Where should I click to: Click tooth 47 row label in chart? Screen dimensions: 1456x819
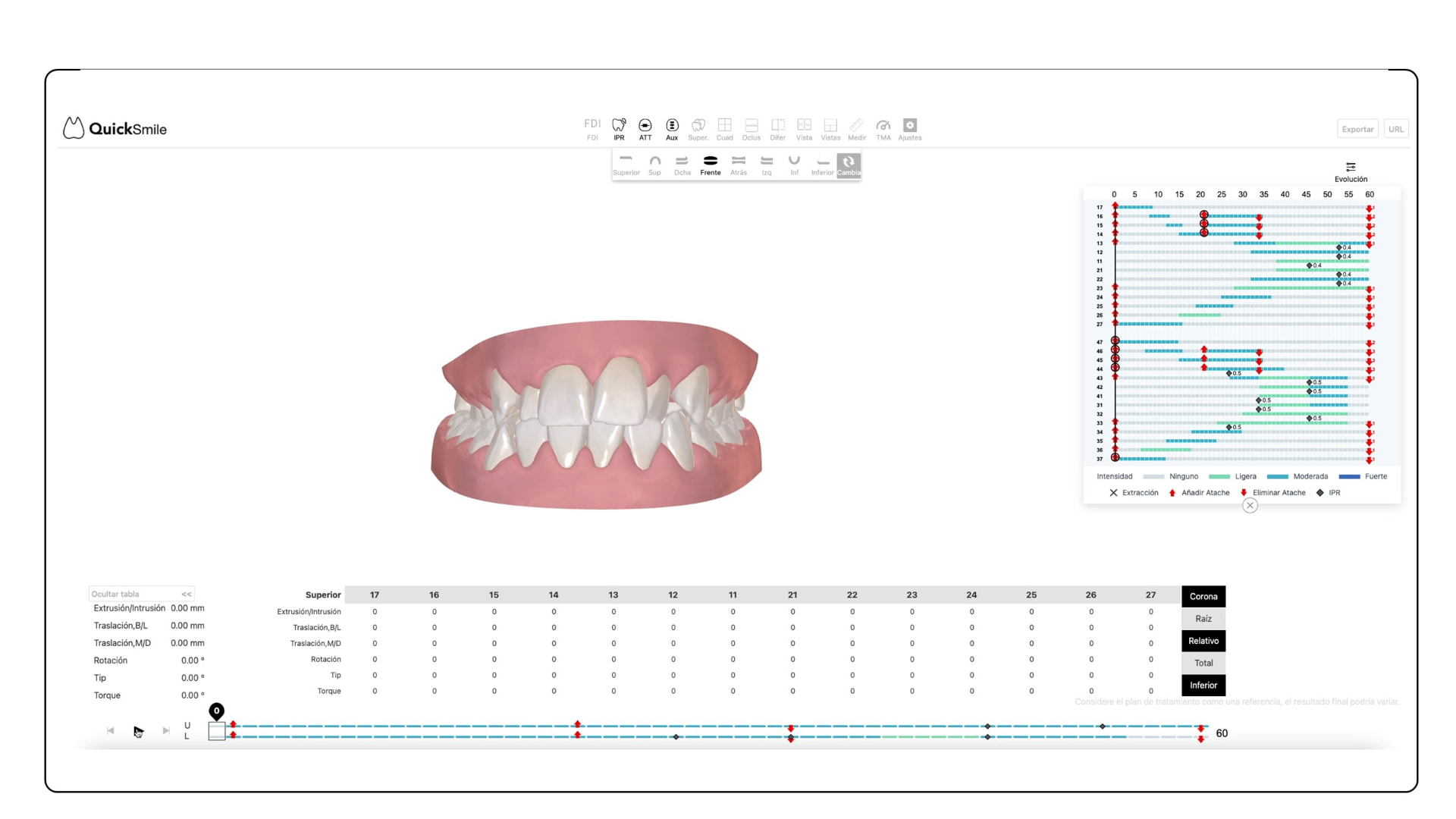point(1100,342)
